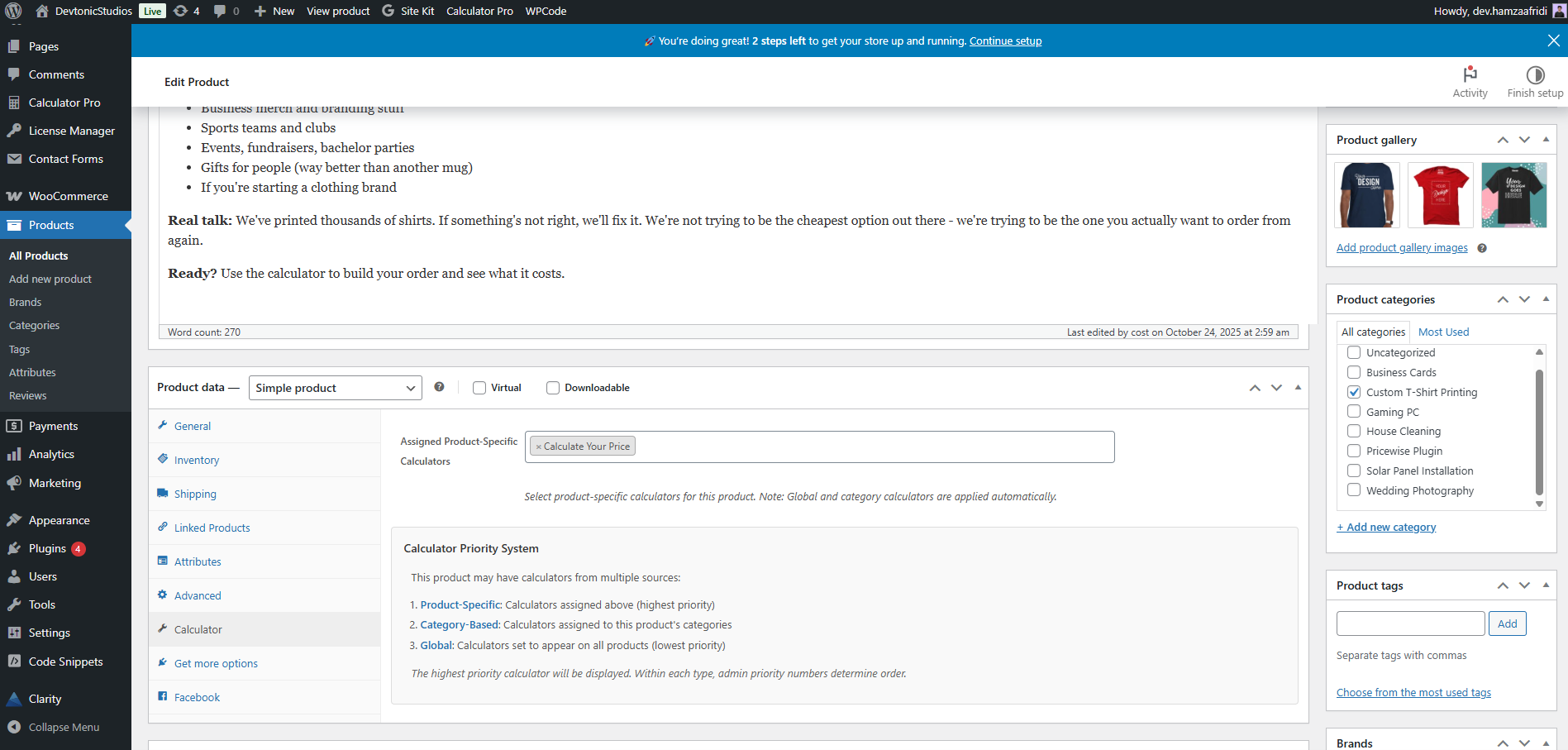Viewport: 1568px width, 750px height.
Task: Click the Add tag button
Action: [1507, 623]
